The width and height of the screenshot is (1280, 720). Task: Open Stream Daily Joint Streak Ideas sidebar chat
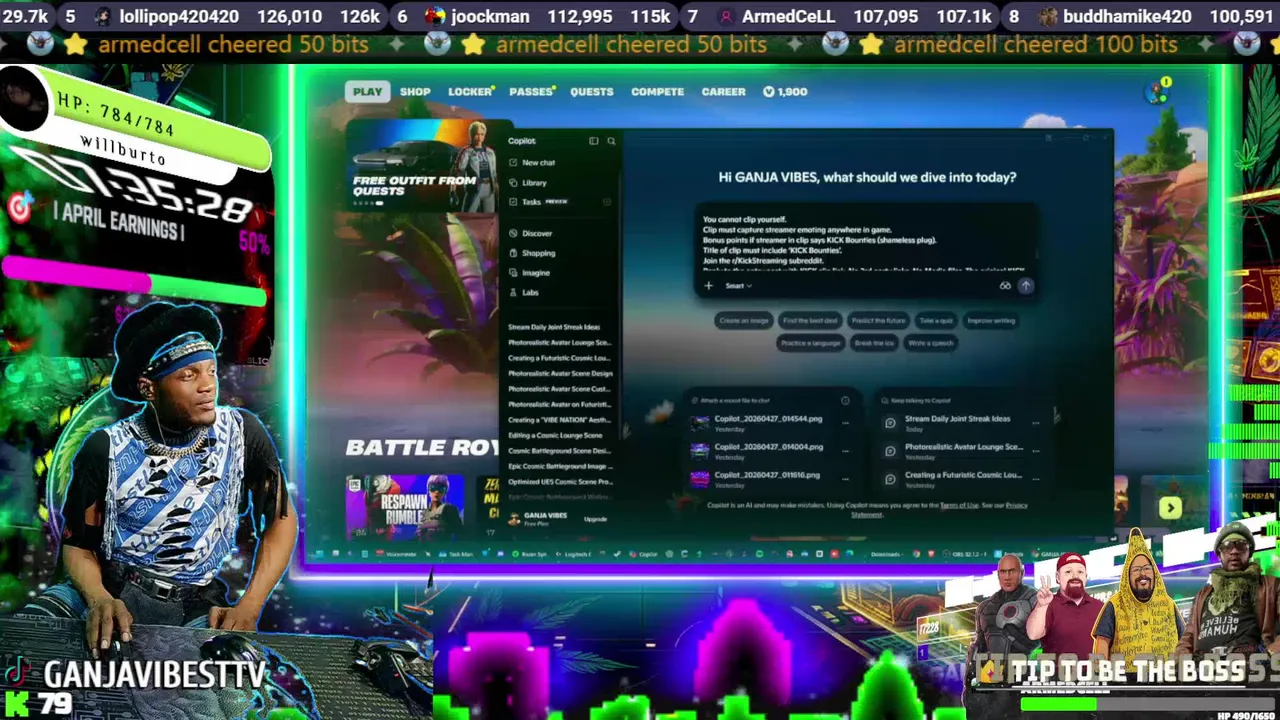tap(554, 327)
